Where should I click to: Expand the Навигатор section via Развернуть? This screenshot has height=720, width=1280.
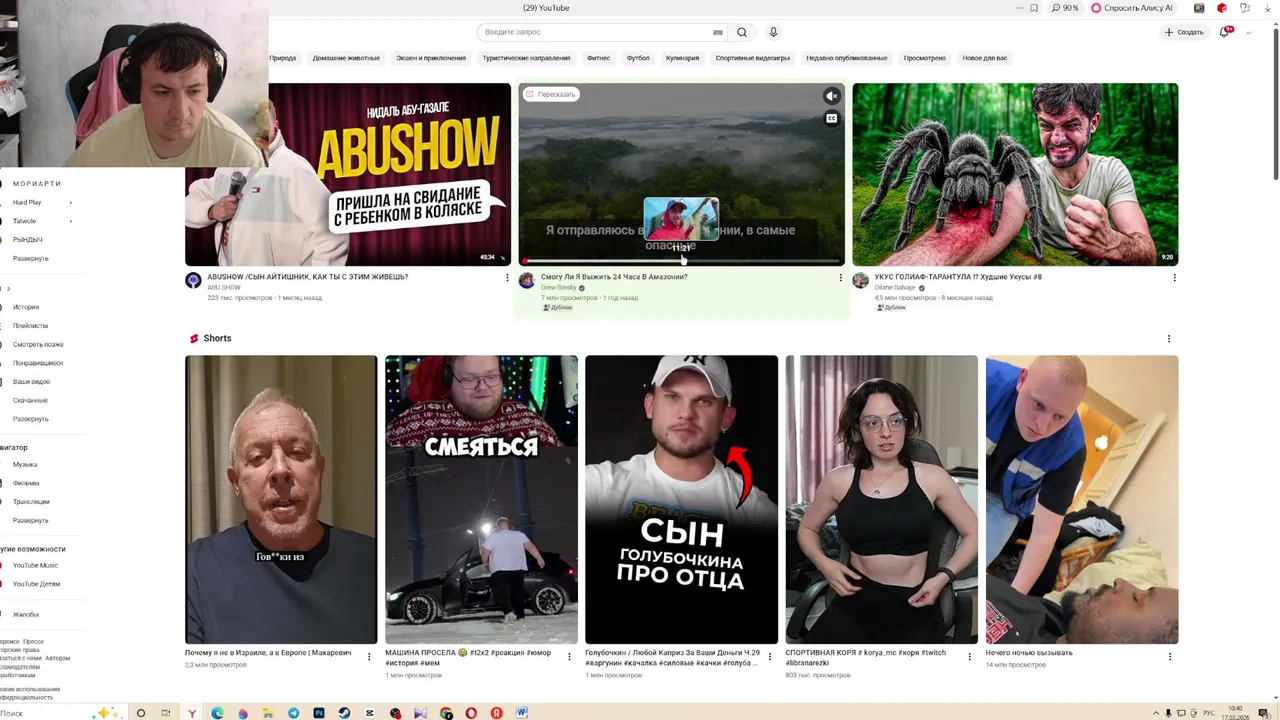pos(30,521)
